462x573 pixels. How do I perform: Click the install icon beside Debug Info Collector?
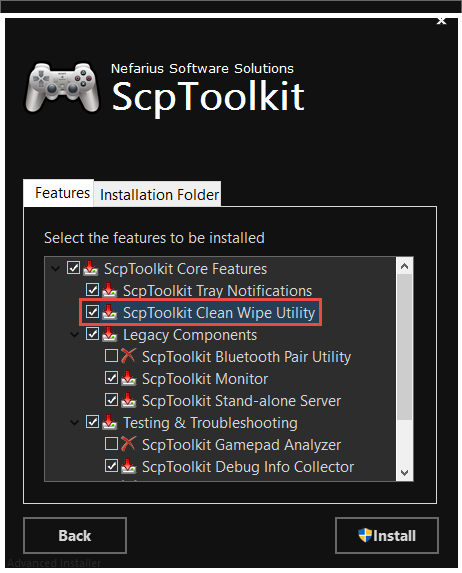(129, 466)
